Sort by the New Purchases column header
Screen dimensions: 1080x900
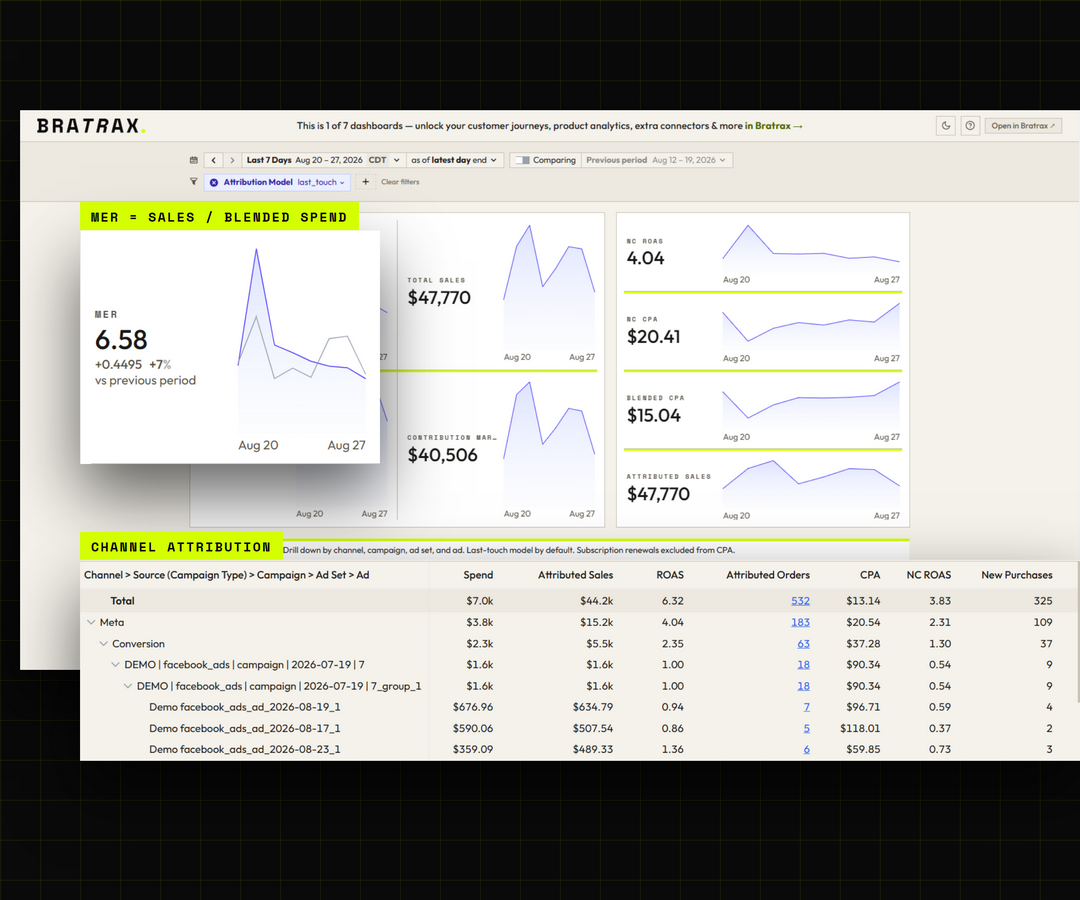click(1017, 575)
